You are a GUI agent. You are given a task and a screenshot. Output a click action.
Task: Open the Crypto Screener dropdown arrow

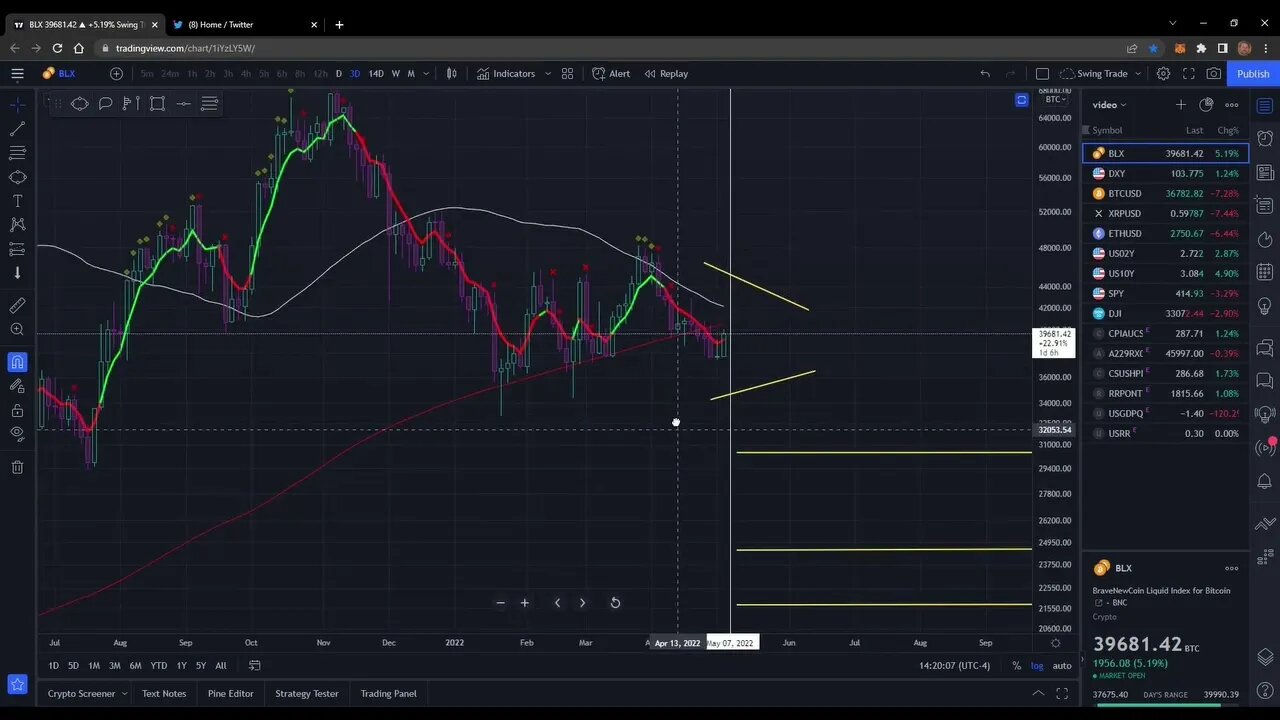point(125,693)
